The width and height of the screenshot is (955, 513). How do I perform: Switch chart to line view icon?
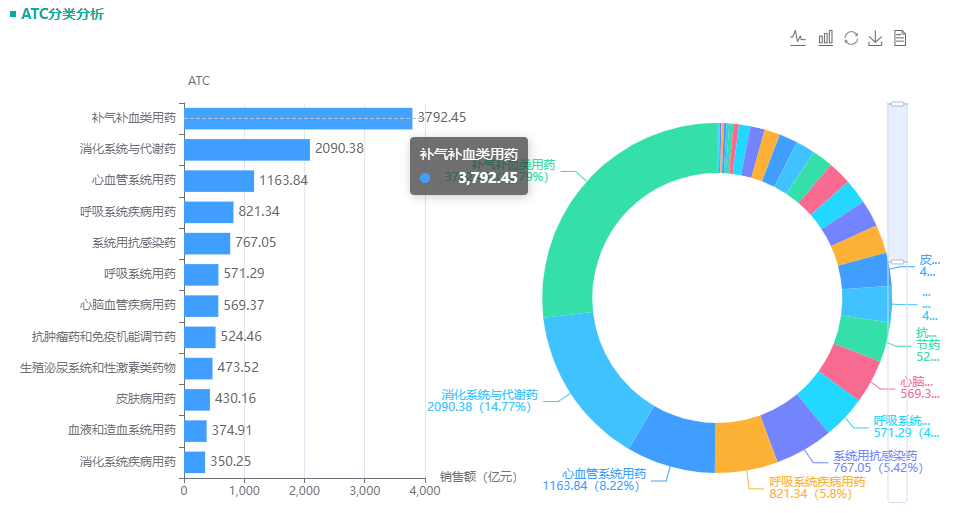[x=797, y=38]
